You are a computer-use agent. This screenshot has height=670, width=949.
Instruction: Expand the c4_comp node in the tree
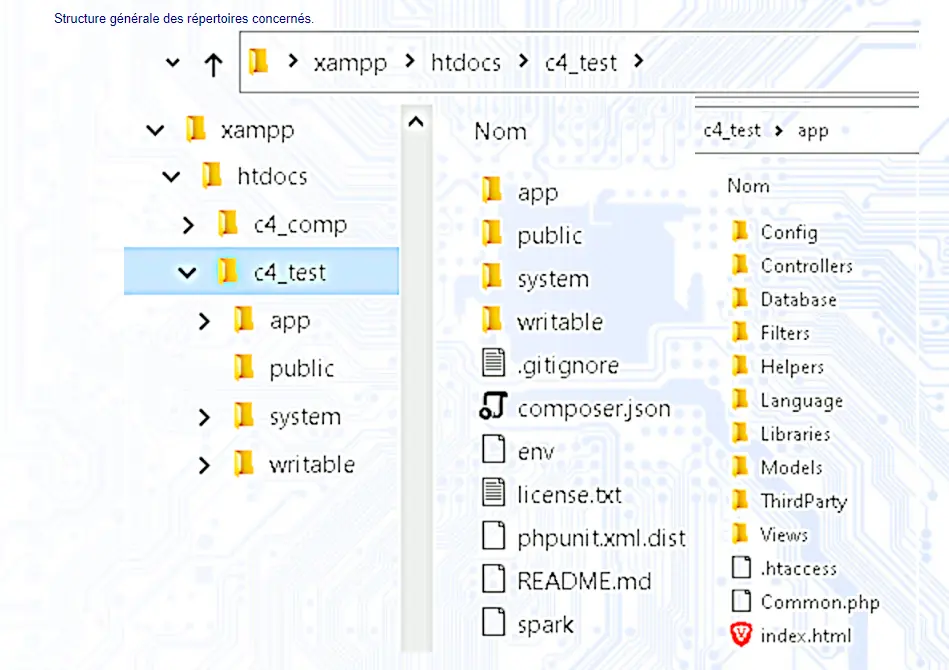[188, 225]
